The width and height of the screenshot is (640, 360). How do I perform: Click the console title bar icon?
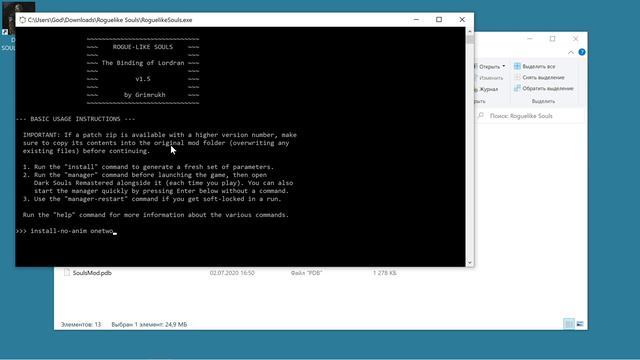(22, 20)
